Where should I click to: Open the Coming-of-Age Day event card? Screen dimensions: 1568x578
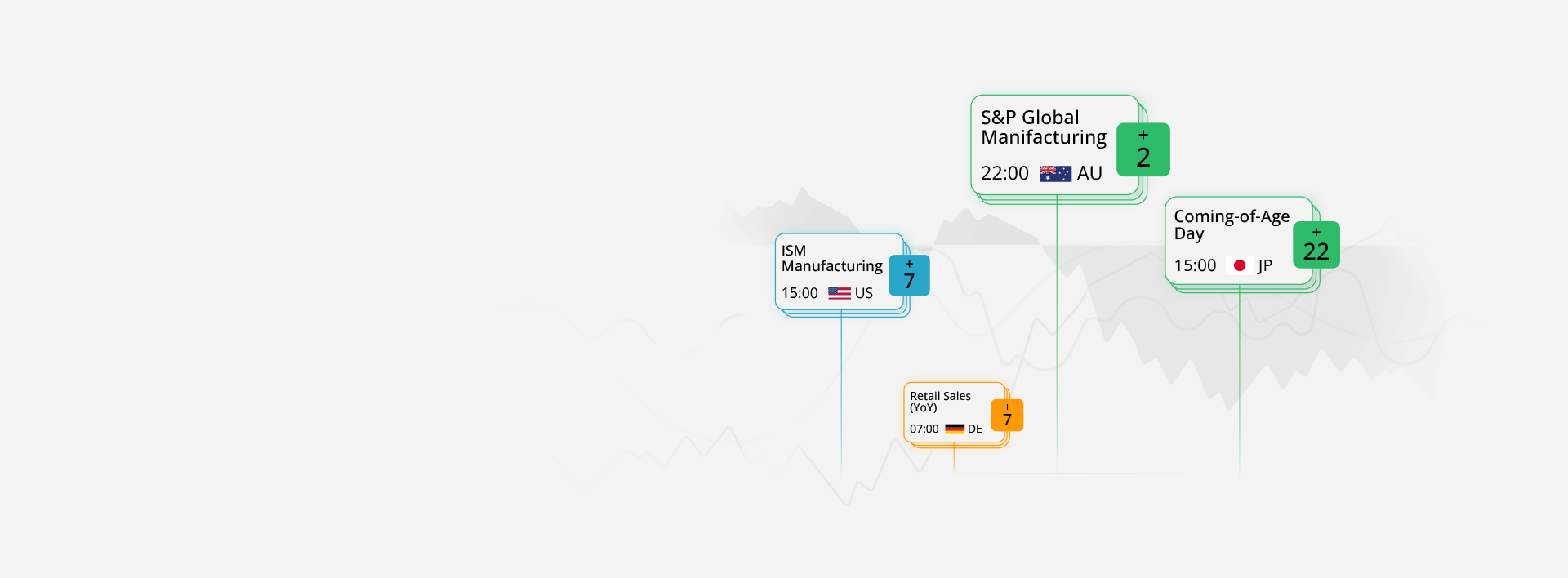tap(1238, 241)
